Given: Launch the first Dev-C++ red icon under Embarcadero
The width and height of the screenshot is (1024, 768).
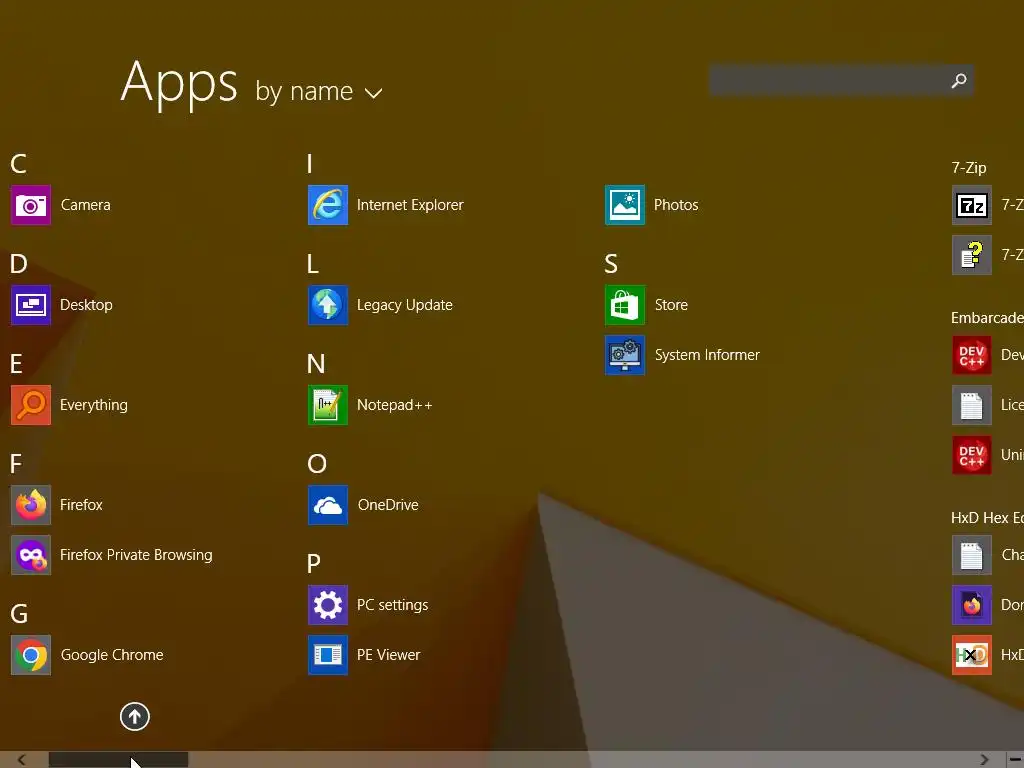Looking at the screenshot, I should click(x=972, y=355).
